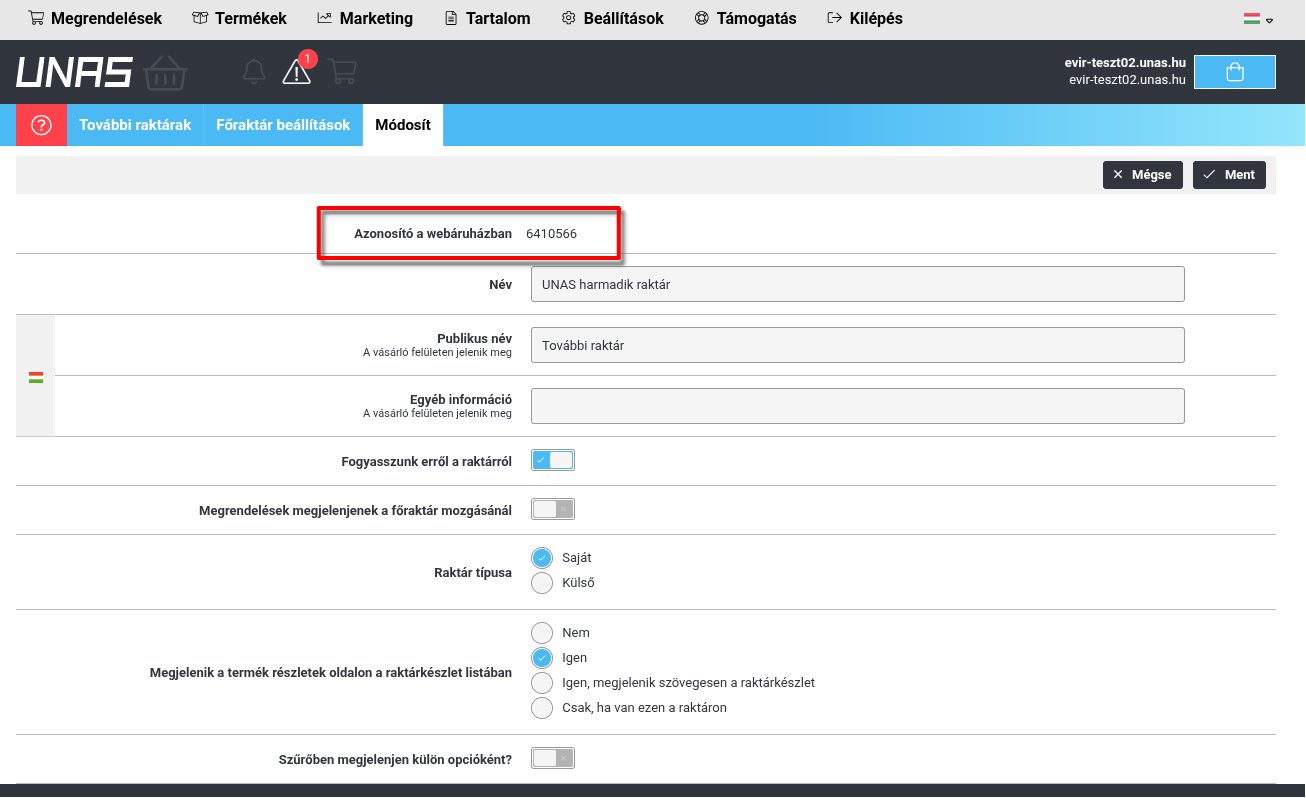The height and width of the screenshot is (798, 1306).
Task: Open the Beállítások menu
Action: point(613,19)
